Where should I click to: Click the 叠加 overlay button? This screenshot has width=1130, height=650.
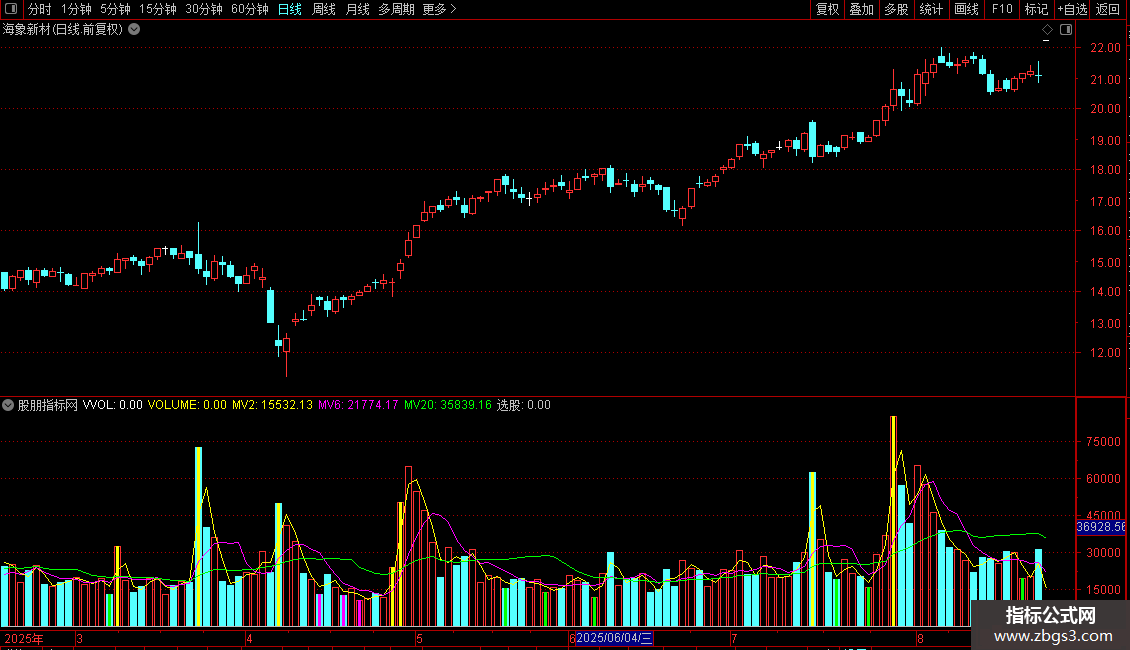pyautogui.click(x=861, y=9)
